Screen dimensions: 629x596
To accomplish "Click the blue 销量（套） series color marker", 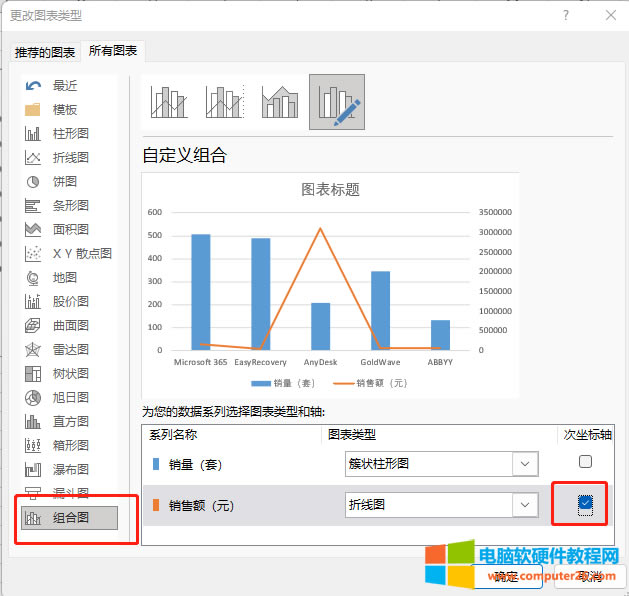I will [x=155, y=464].
